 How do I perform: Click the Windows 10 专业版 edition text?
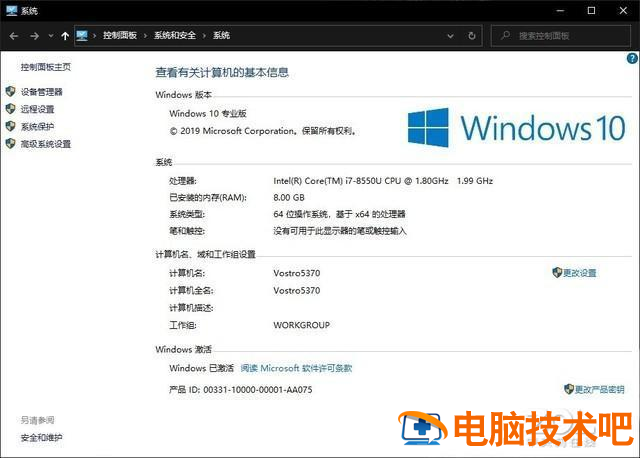pyautogui.click(x=208, y=113)
